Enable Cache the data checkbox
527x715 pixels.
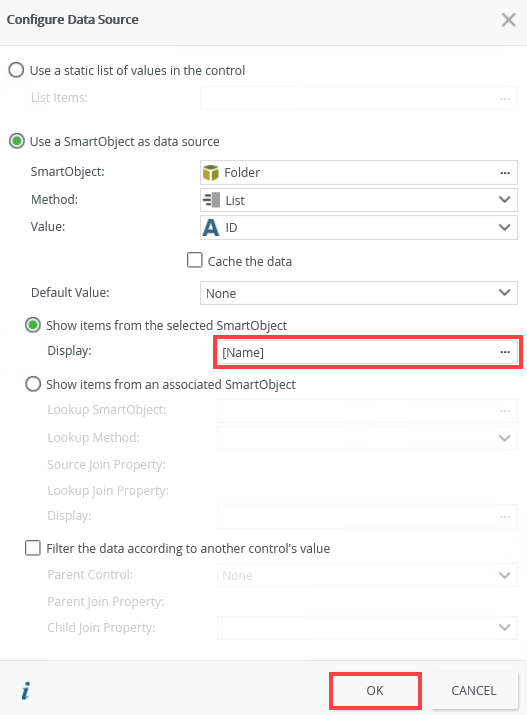(195, 260)
